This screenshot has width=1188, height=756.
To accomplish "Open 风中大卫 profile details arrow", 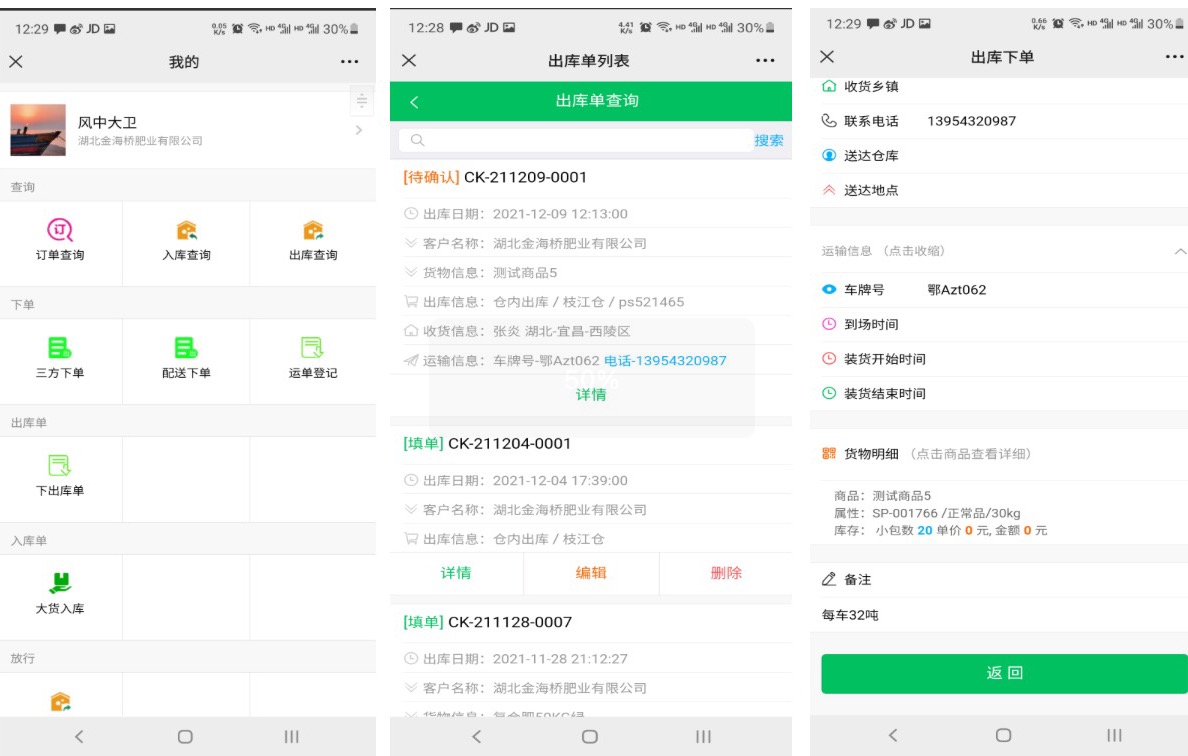I will pos(359,131).
